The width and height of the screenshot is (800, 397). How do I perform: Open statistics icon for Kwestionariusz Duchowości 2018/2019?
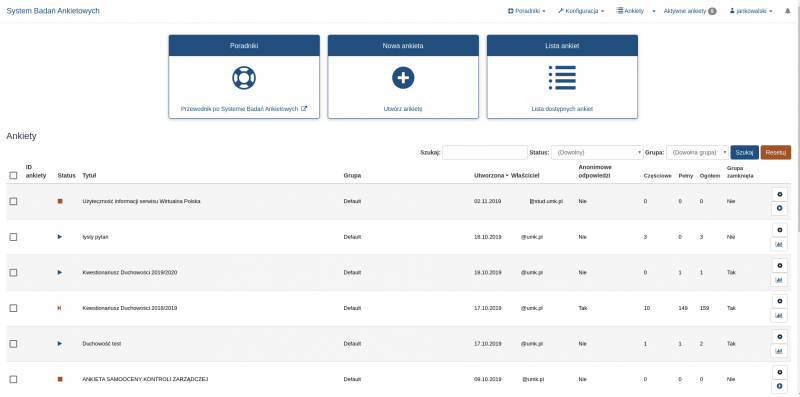click(x=779, y=315)
